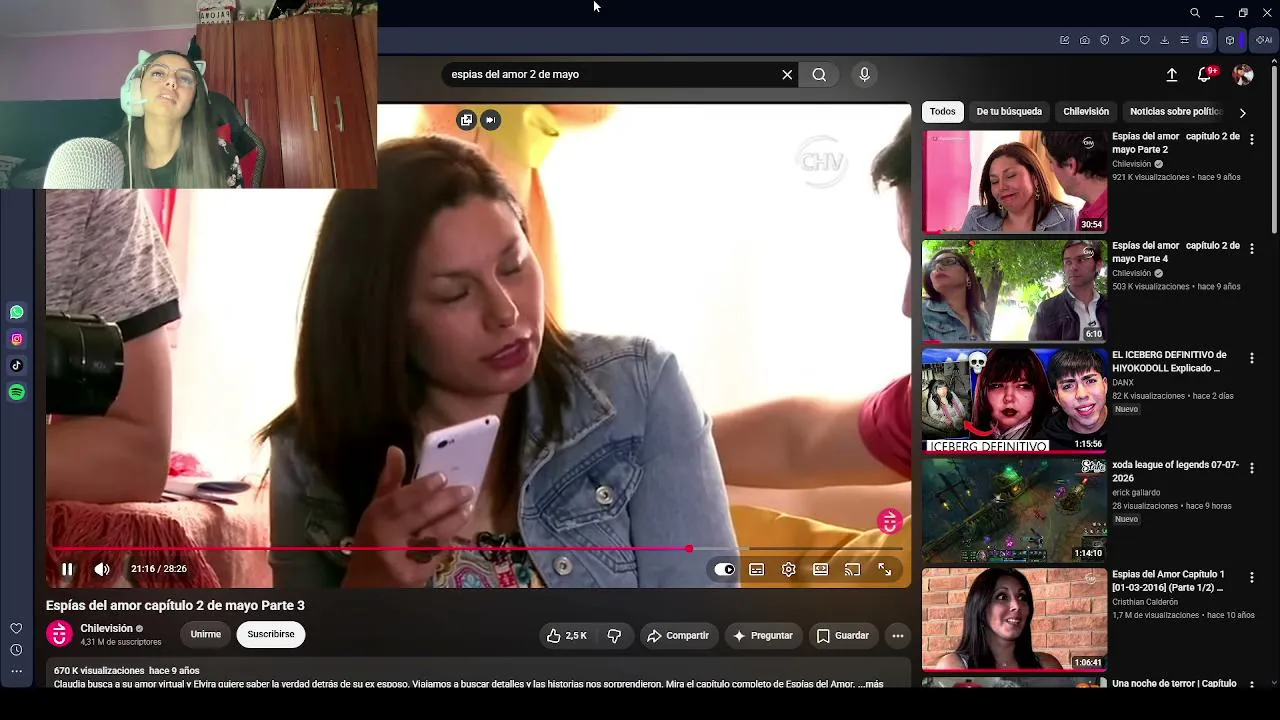Cast the video to a TV

(853, 569)
